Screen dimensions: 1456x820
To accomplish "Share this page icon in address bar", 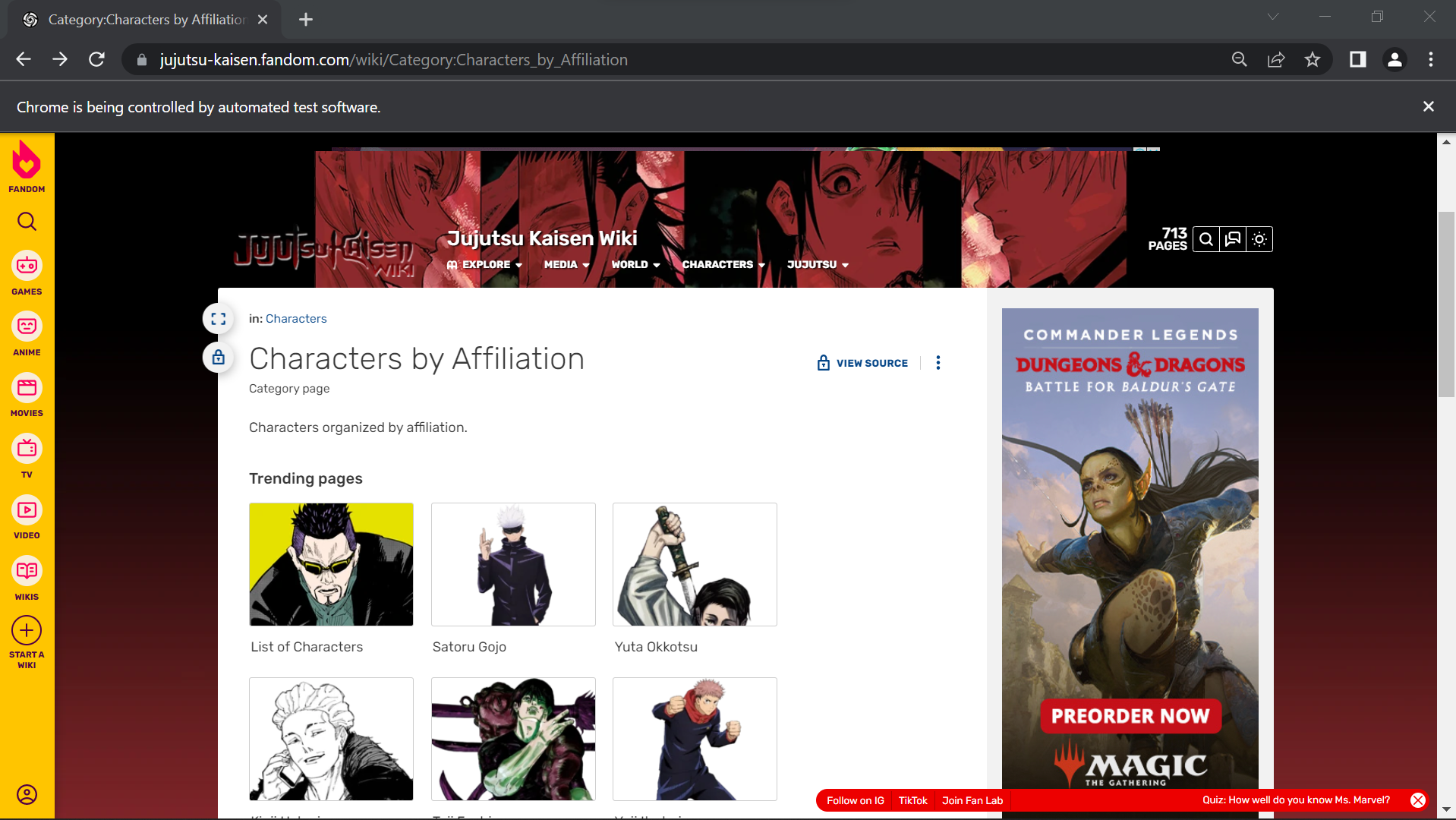I will click(1276, 59).
